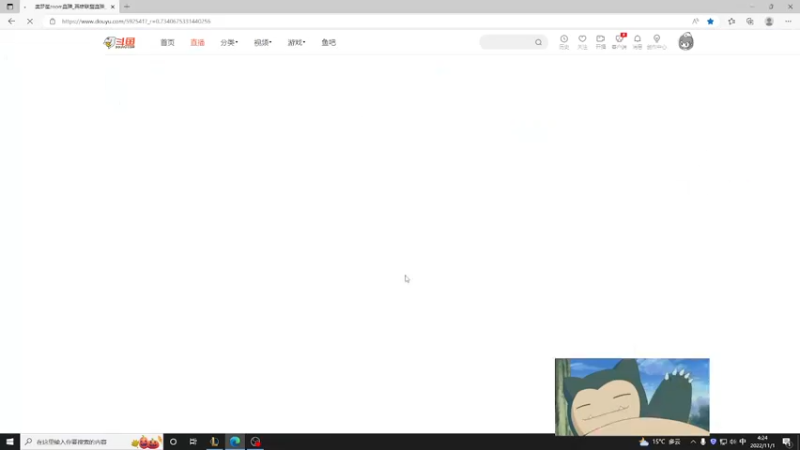Click the Microsoft Edge taskbar icon
This screenshot has height=450, width=800.
(235, 442)
